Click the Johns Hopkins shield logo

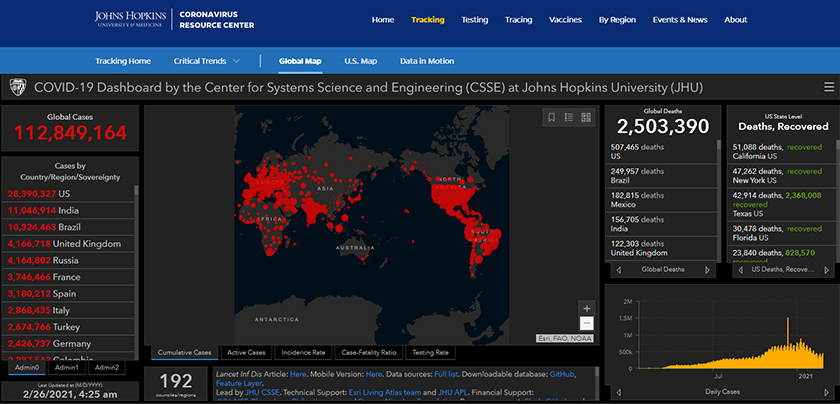click(17, 87)
